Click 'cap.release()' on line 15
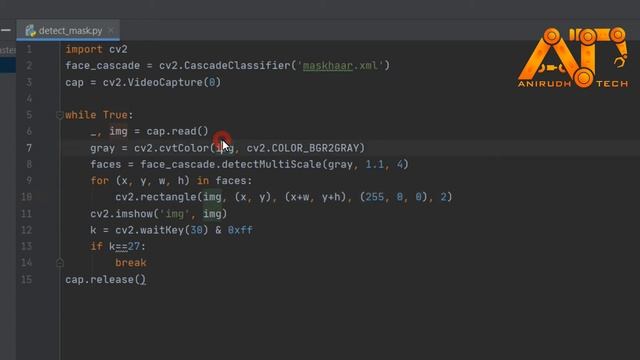The width and height of the screenshot is (640, 360). point(105,280)
